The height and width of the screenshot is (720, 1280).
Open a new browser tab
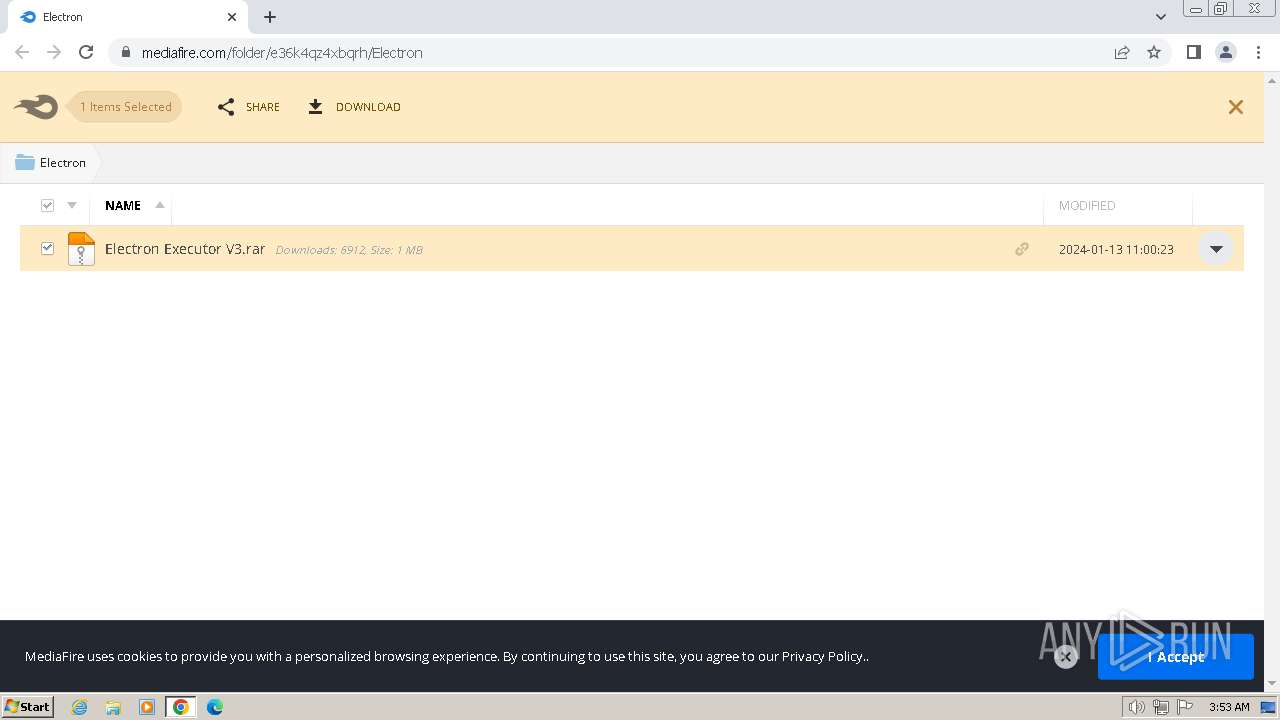(270, 17)
